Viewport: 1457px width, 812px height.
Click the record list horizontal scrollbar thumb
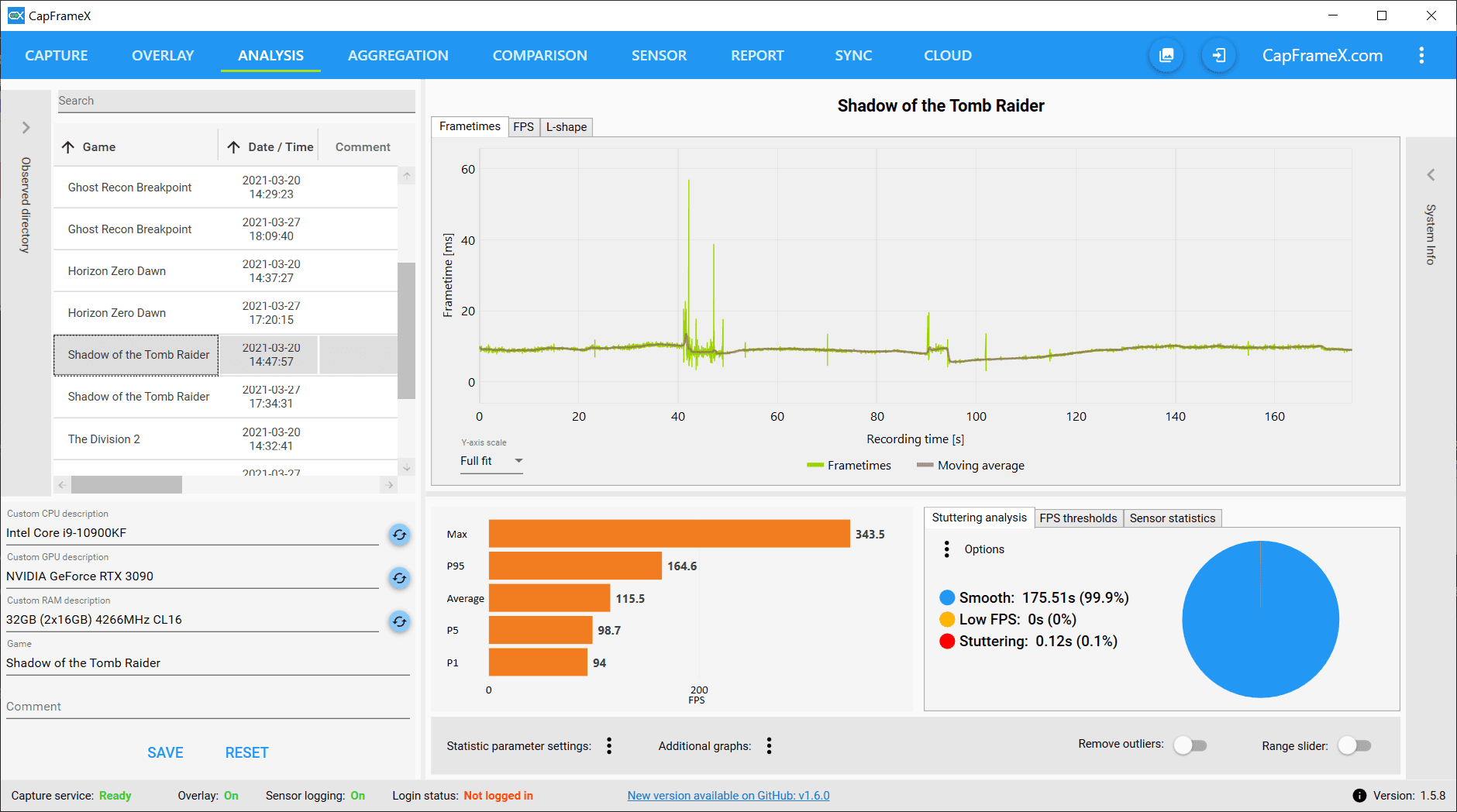126,485
